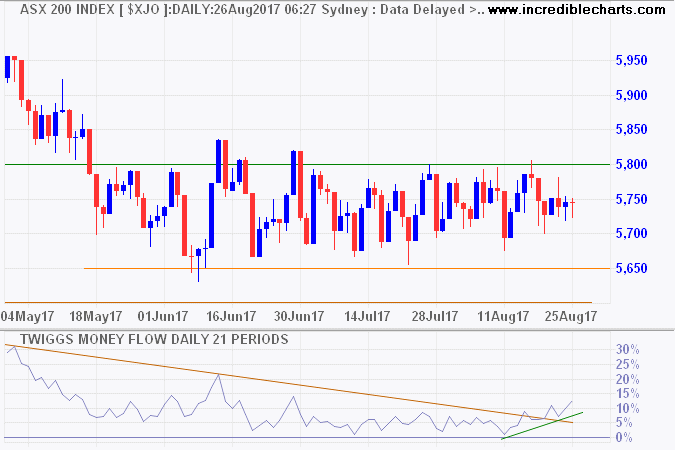Select the 15% money flow axis label
Image resolution: width=675 pixels, height=450 pixels.
[628, 394]
